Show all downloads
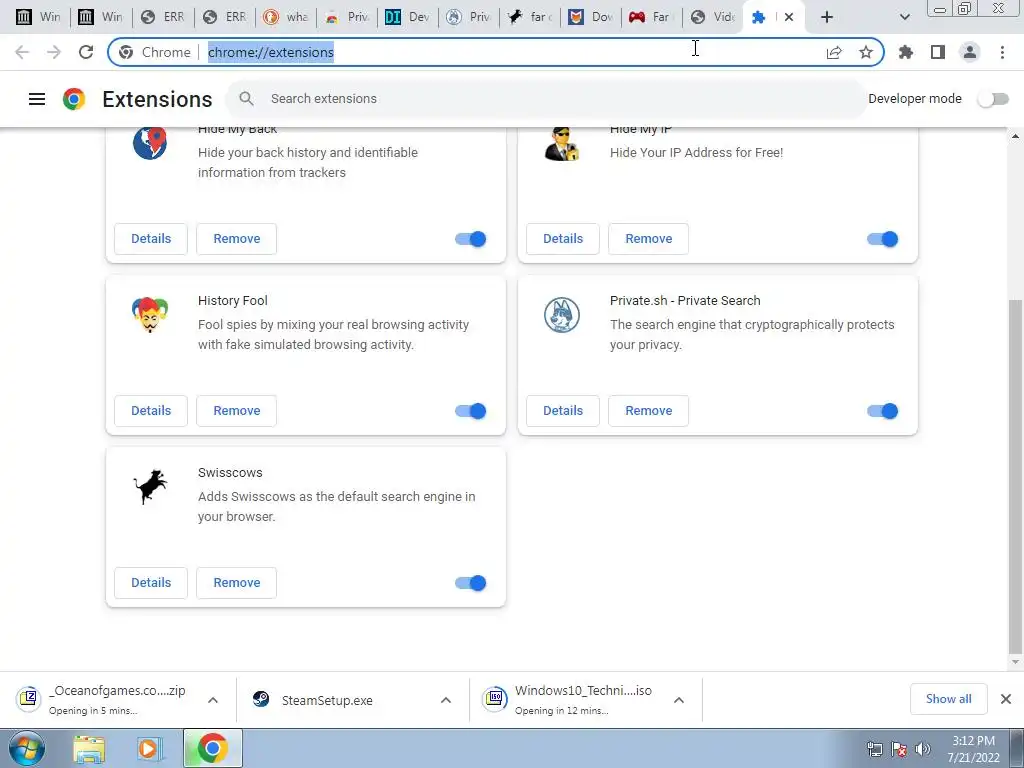 click(948, 699)
